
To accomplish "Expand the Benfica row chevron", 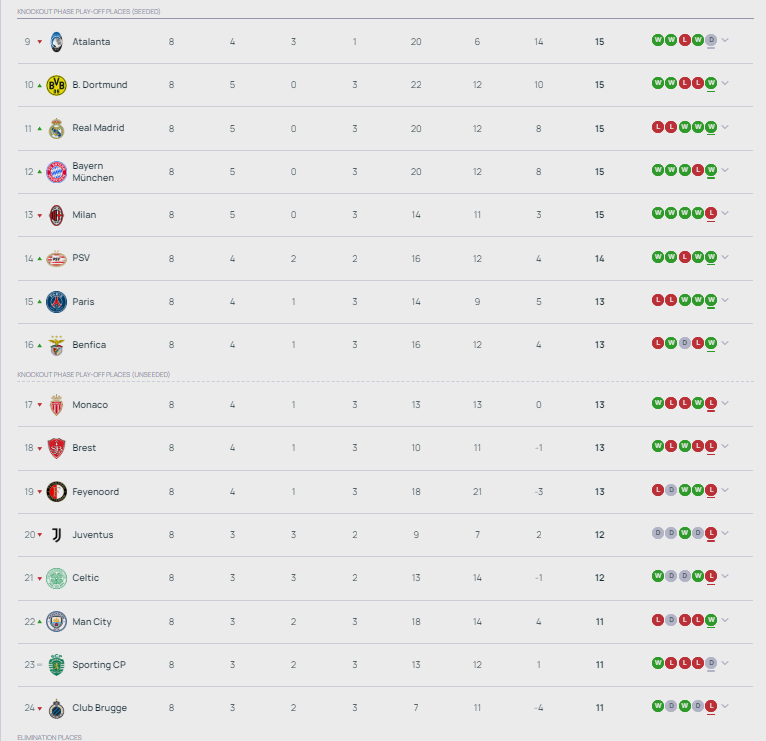I will click(x=725, y=344).
